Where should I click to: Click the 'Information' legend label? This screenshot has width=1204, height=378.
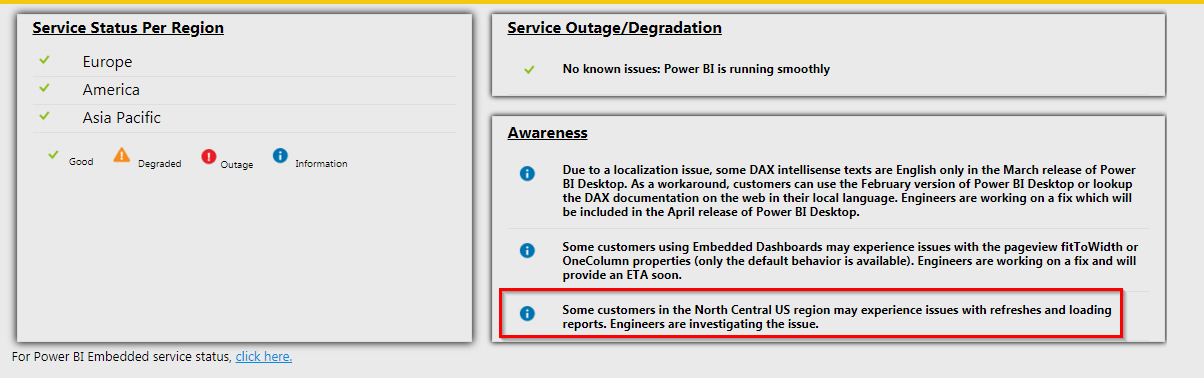[321, 164]
